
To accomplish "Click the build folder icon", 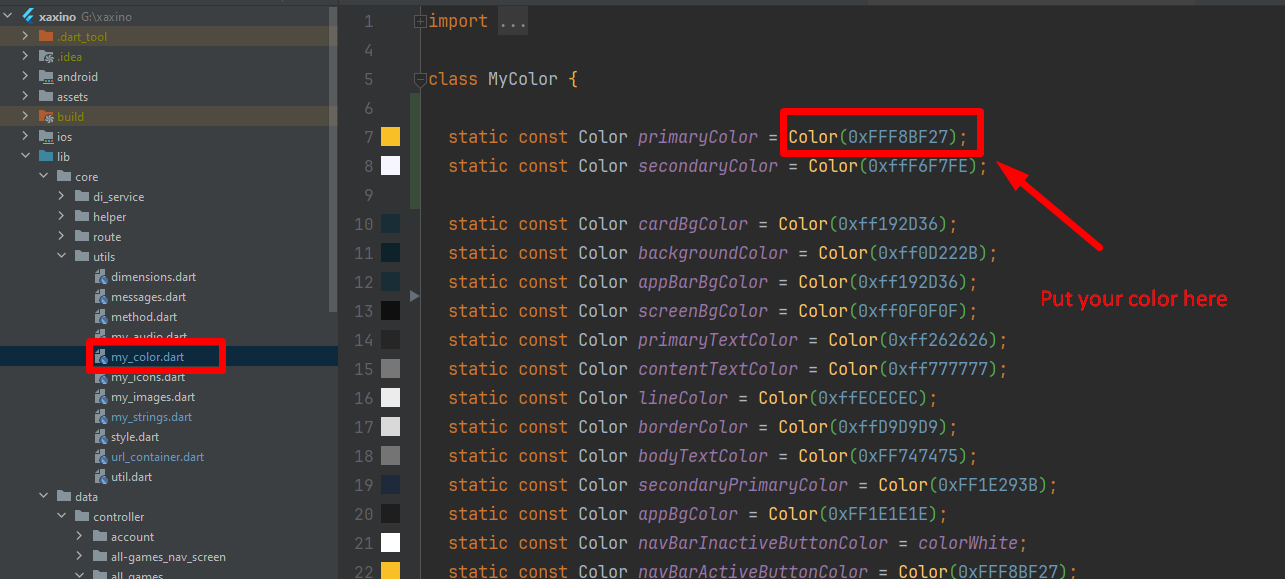I will 46,117.
